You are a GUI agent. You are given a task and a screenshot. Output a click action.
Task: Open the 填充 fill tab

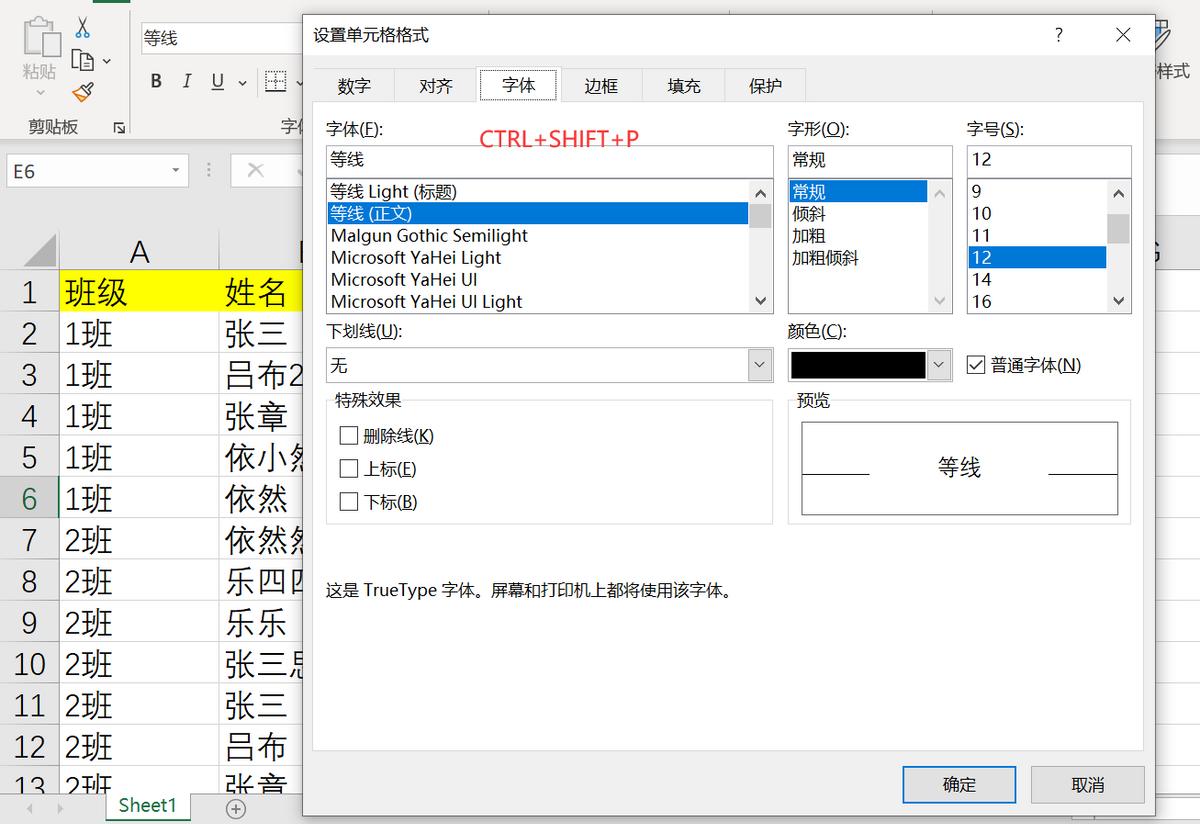click(x=682, y=85)
